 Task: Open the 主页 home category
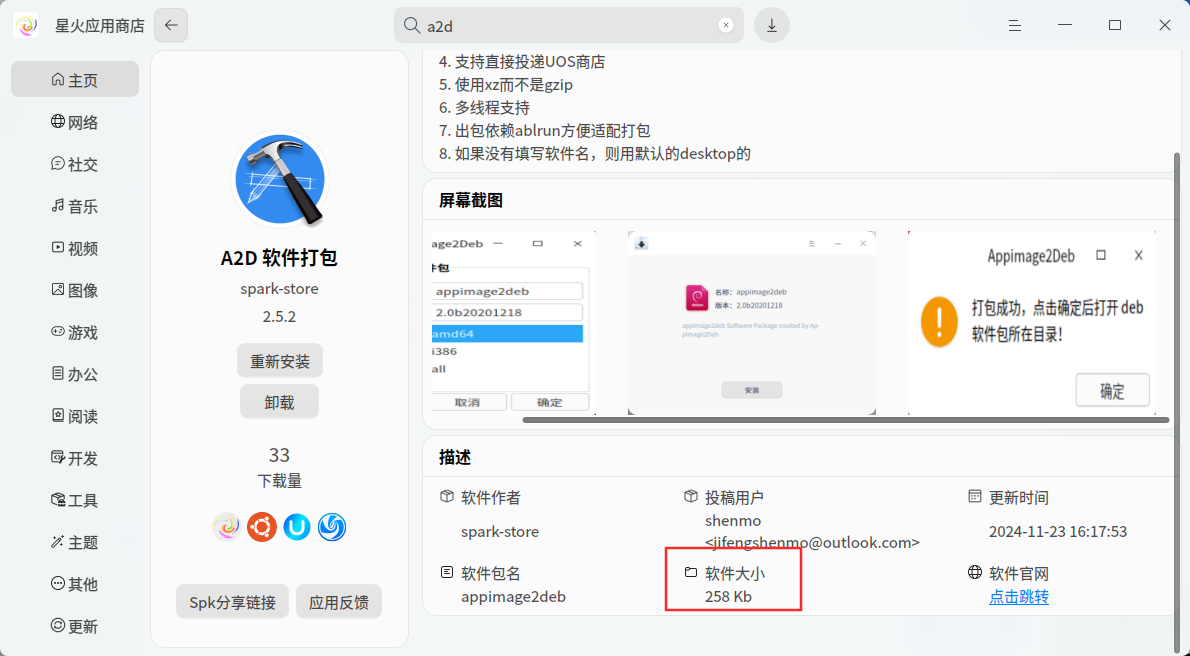[x=74, y=80]
